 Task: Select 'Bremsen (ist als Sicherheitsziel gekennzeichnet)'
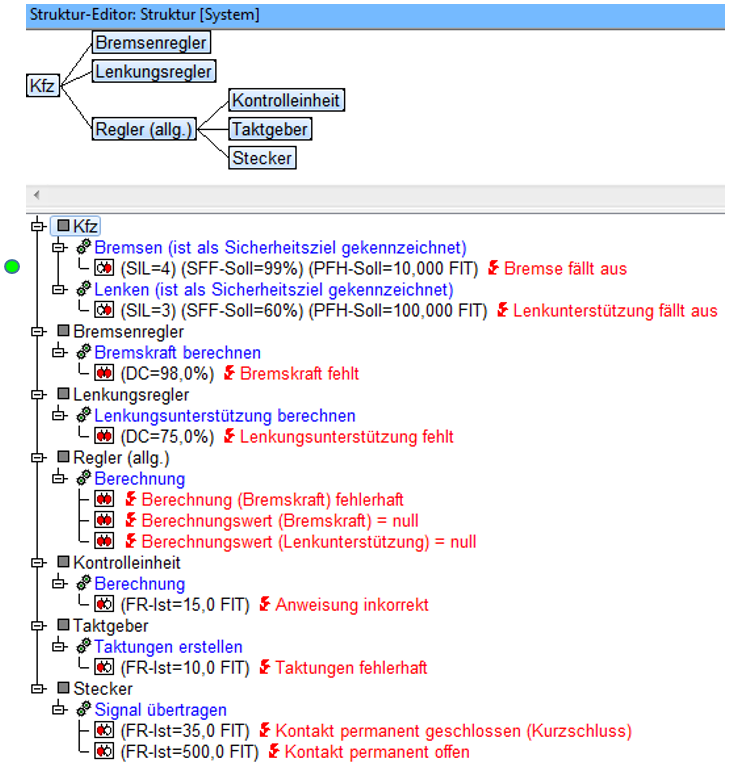[x=280, y=248]
